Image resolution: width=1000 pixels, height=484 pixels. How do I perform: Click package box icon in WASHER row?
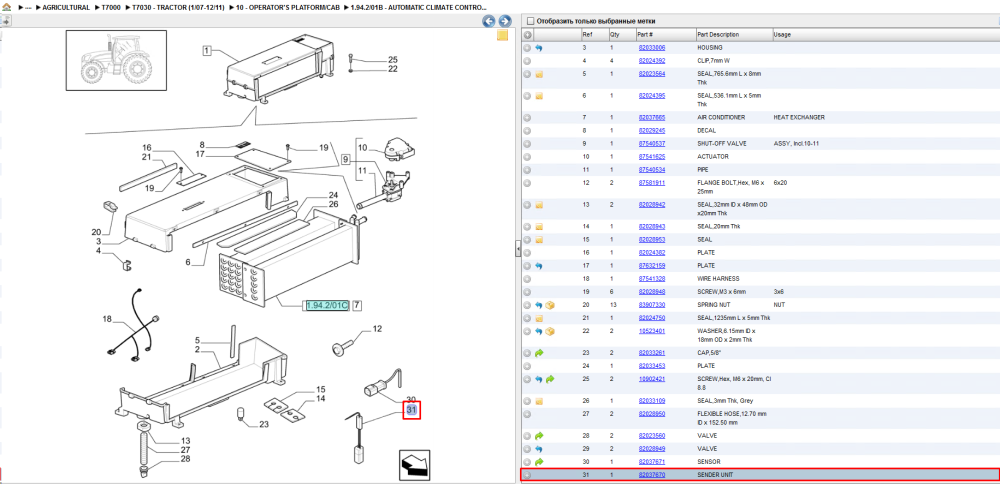pyautogui.click(x=550, y=331)
